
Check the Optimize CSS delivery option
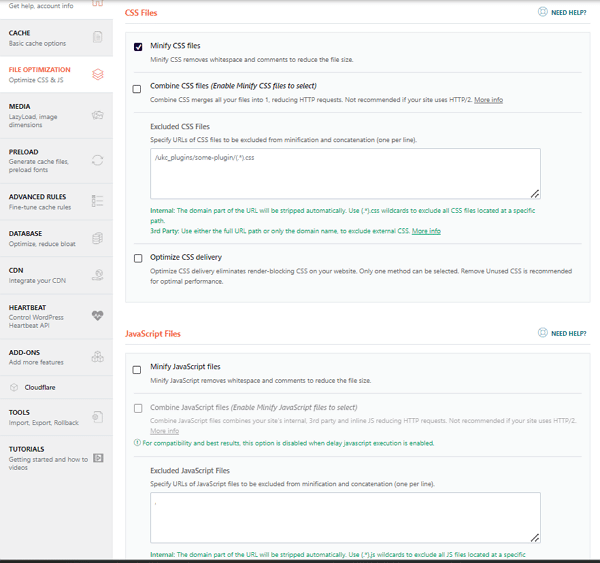(x=137, y=258)
